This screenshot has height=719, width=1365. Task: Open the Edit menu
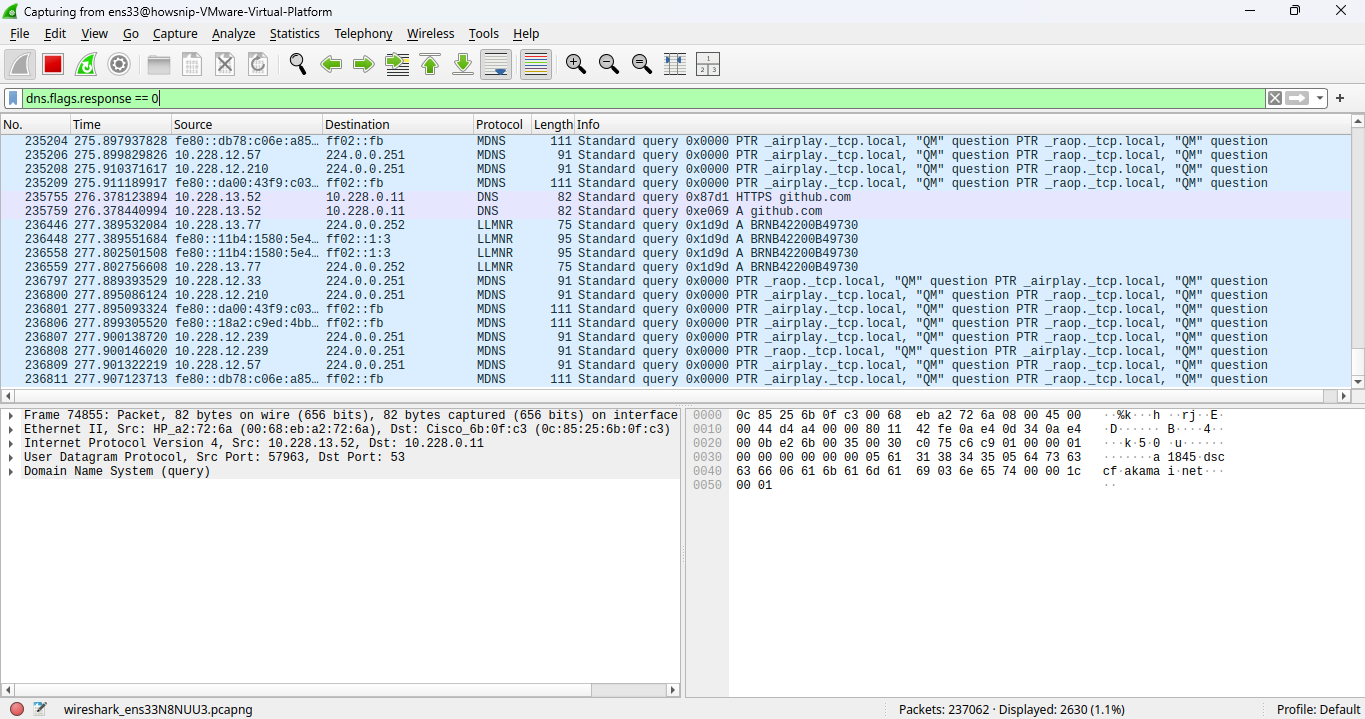tap(55, 34)
